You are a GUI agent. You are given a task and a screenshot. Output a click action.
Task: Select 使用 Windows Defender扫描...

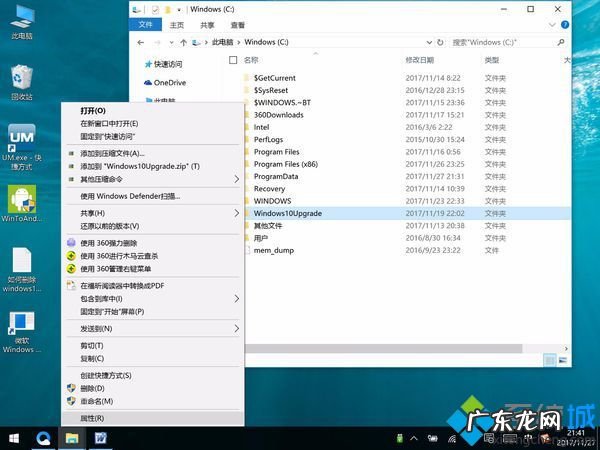tap(153, 196)
